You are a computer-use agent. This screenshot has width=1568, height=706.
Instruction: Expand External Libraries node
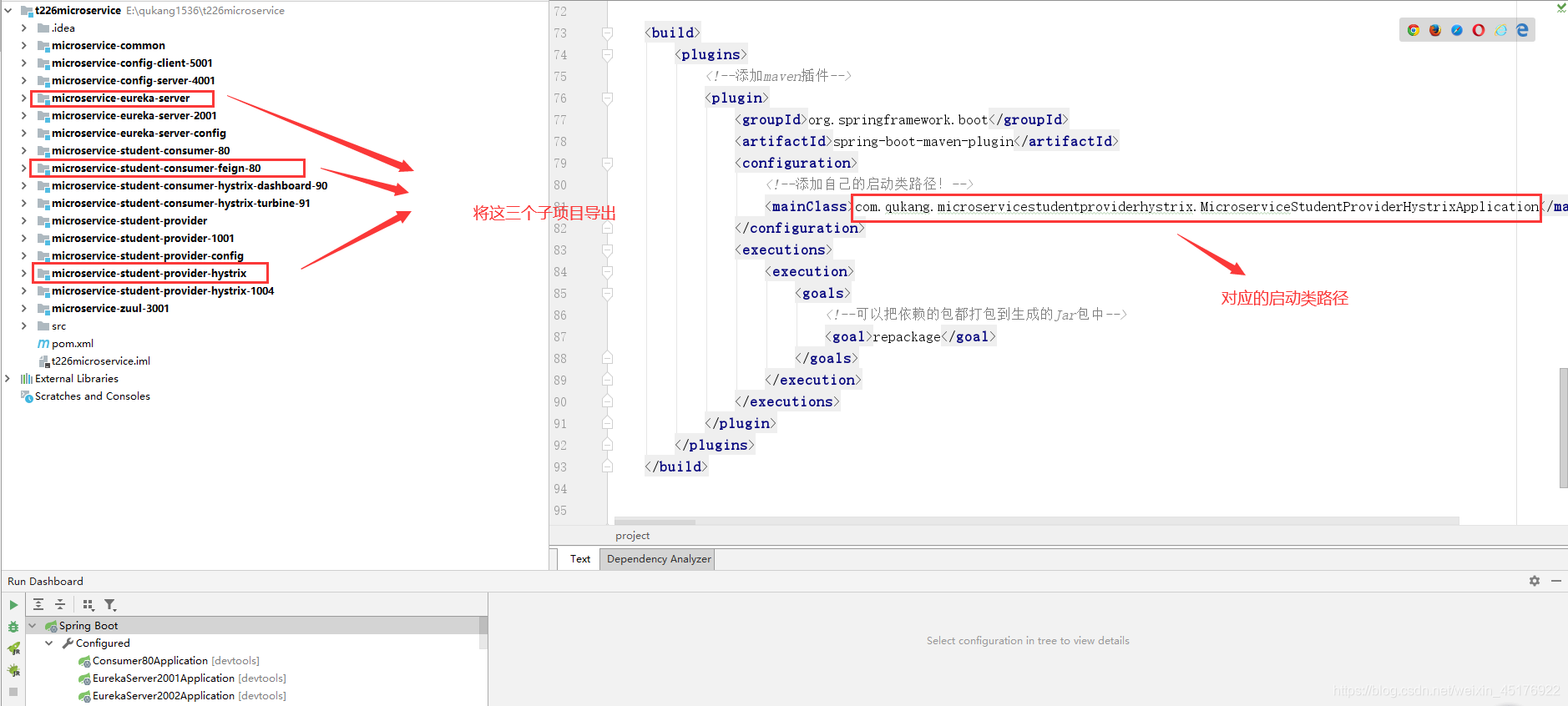pos(8,379)
